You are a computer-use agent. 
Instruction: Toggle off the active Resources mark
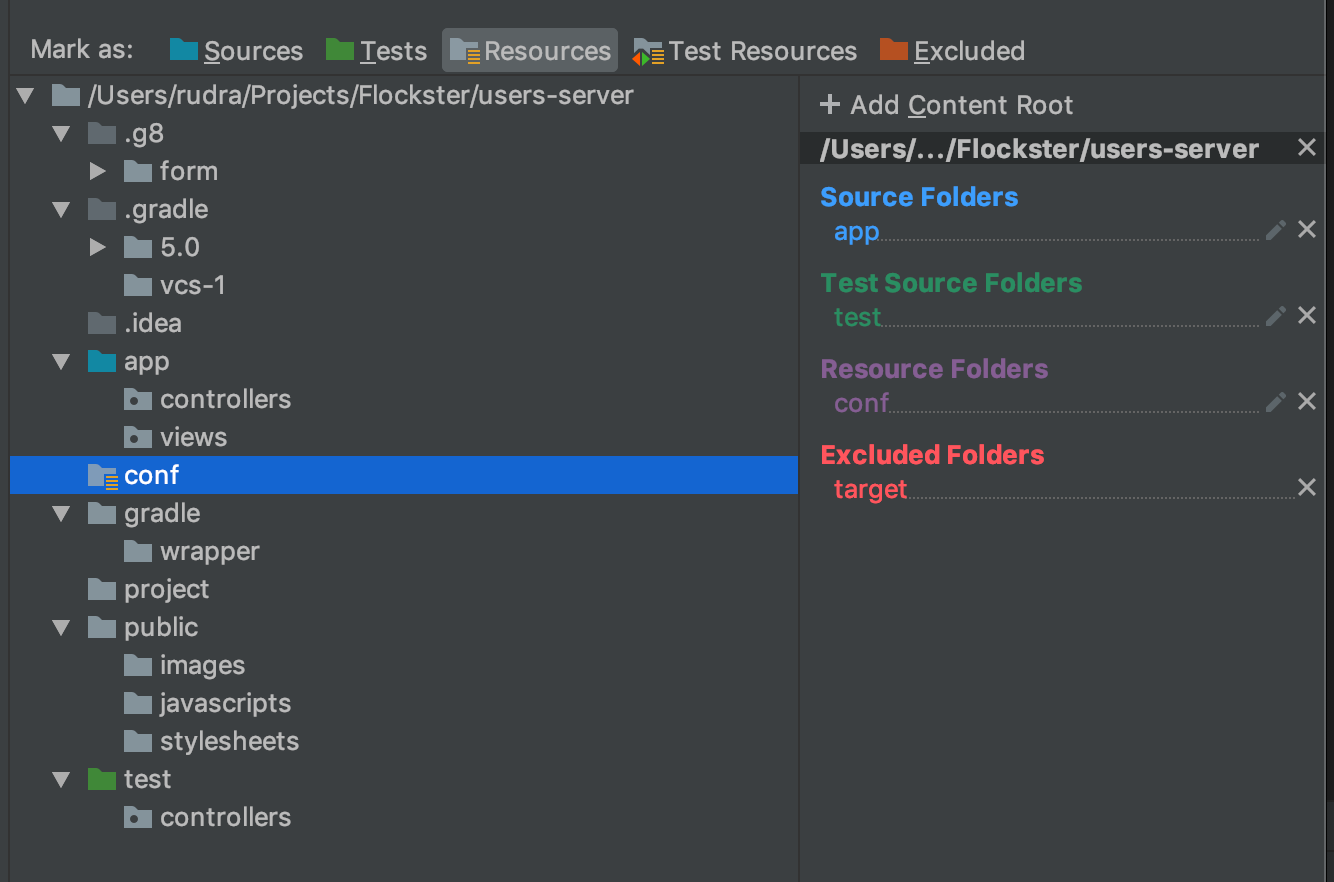(529, 50)
